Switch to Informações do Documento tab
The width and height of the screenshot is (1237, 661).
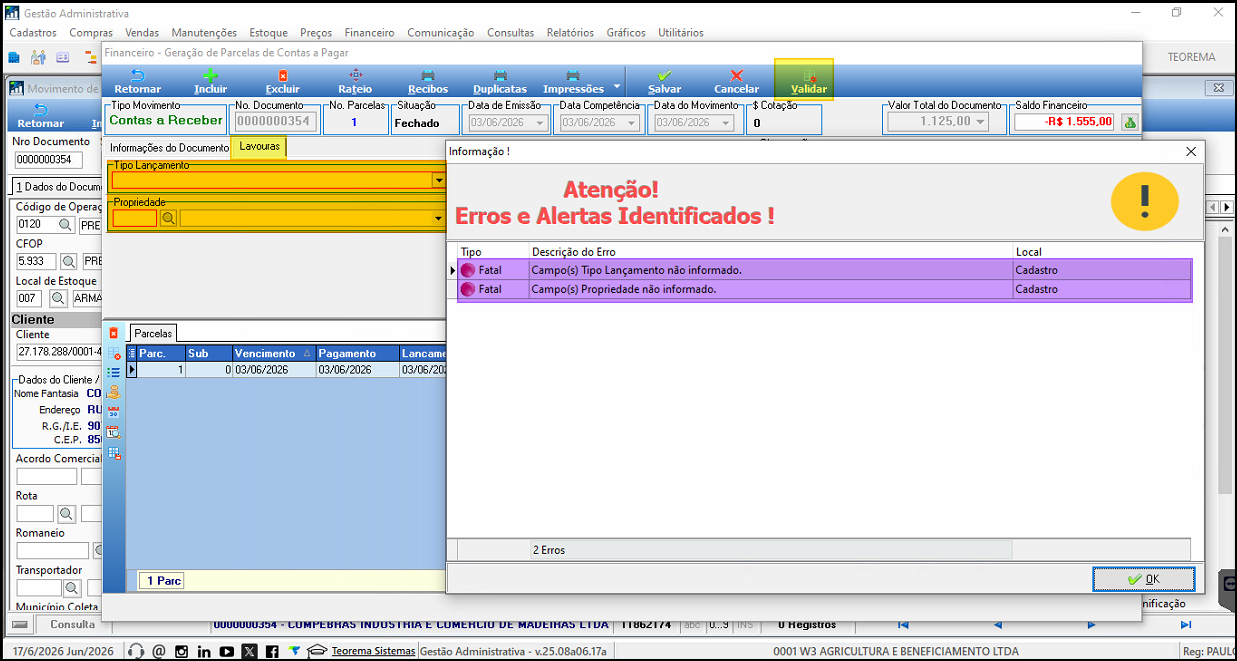pyautogui.click(x=169, y=148)
